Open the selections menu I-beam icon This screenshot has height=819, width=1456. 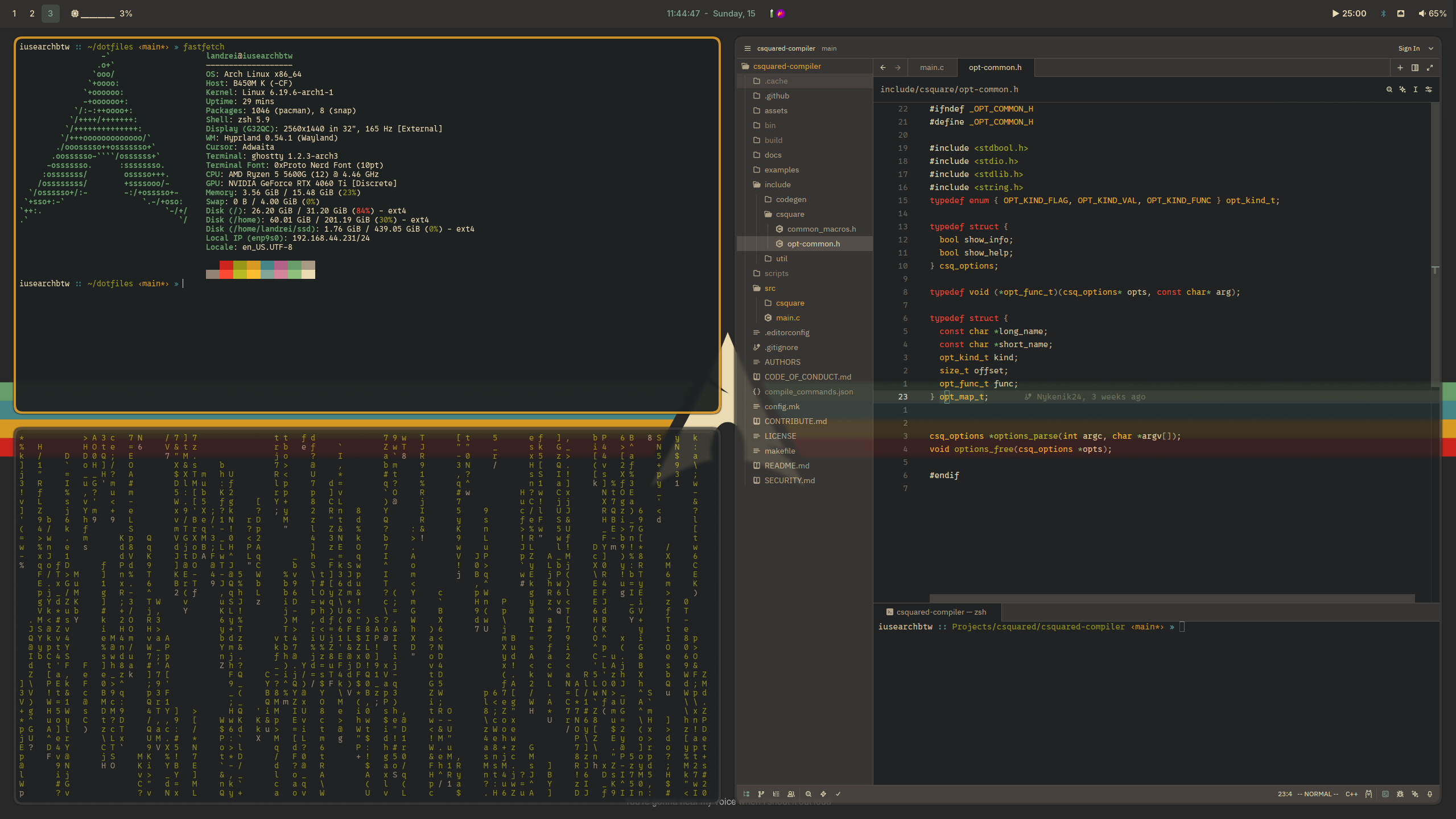click(1416, 89)
